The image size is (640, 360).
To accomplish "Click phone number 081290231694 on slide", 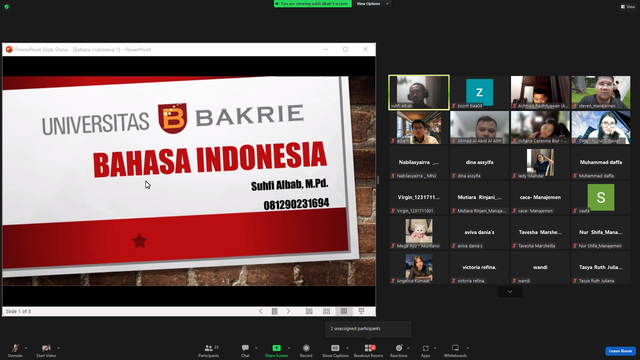I will pos(296,204).
